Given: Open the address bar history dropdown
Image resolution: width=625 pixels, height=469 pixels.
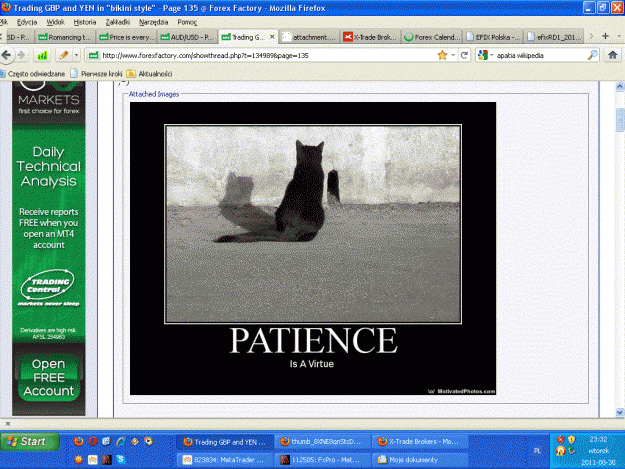Looking at the screenshot, I should (453, 55).
